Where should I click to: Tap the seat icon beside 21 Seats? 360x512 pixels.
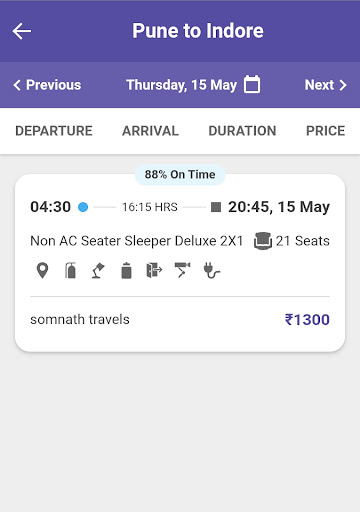(263, 241)
